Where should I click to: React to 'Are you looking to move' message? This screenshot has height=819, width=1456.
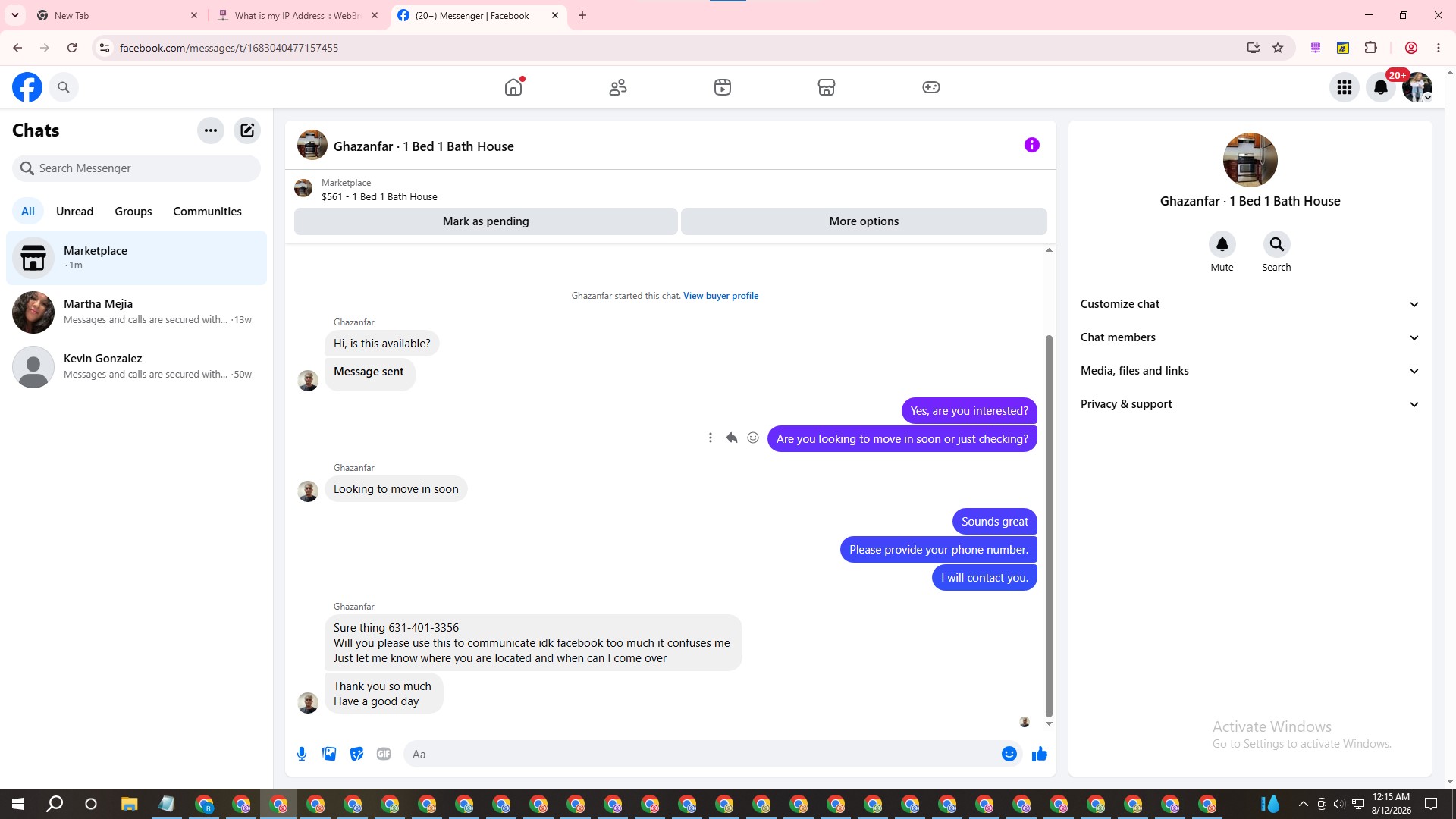[x=753, y=438]
